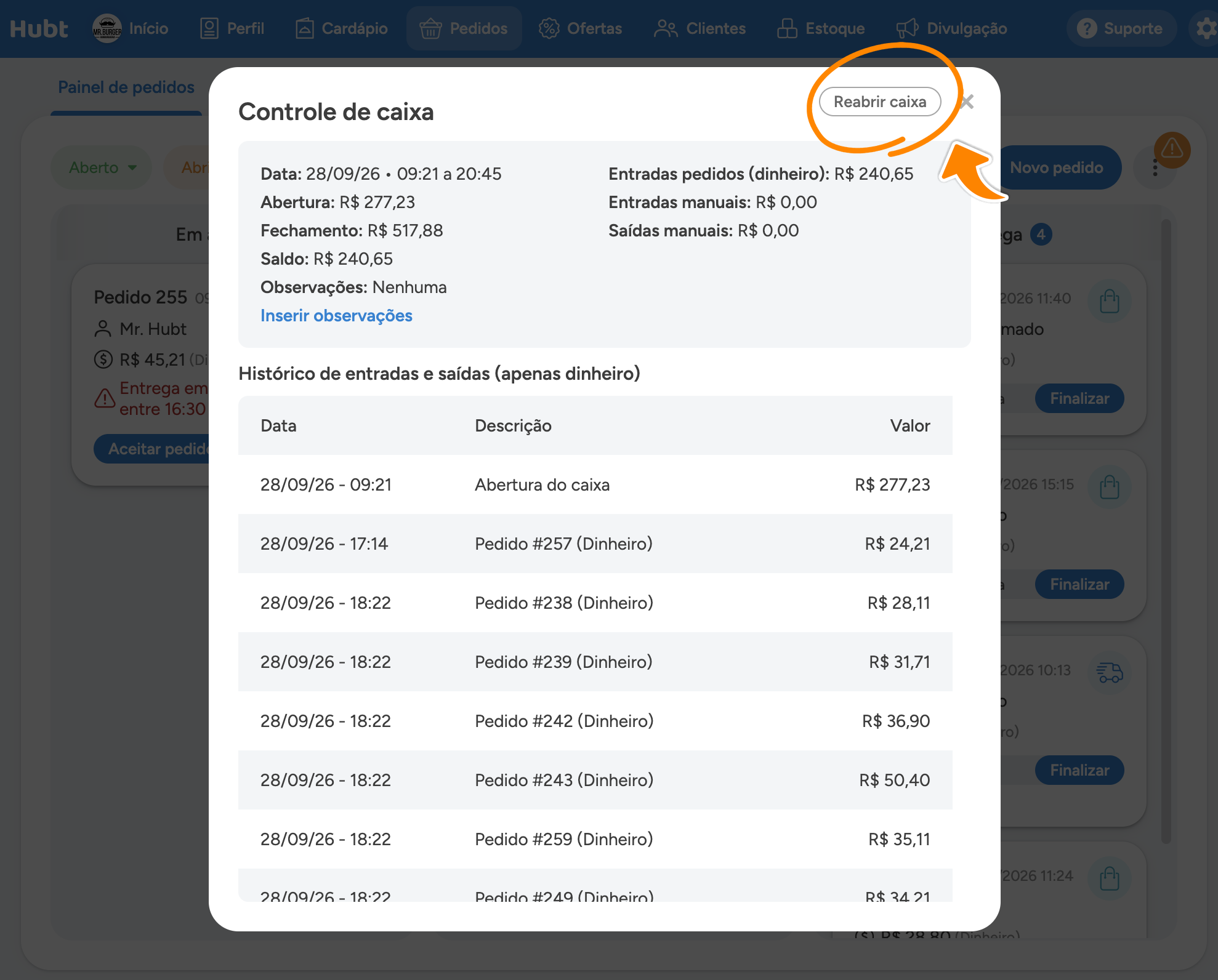The image size is (1218, 980).
Task: Close the Controle de caixa dialog
Action: tap(967, 102)
